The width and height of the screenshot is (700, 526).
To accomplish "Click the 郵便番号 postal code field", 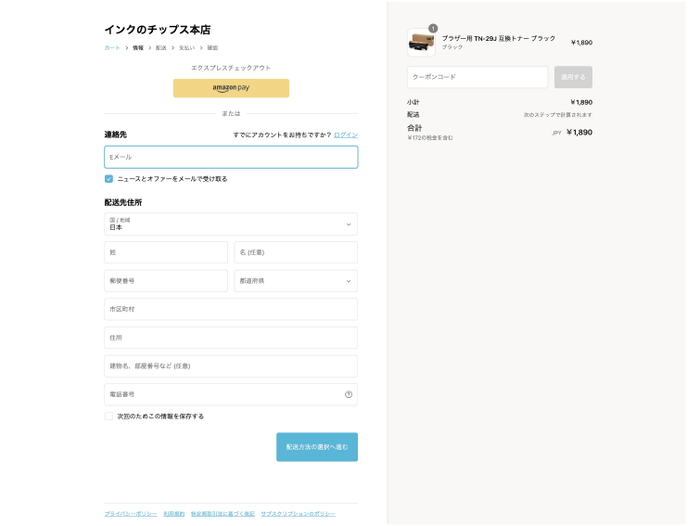I will pyautogui.click(x=166, y=281).
